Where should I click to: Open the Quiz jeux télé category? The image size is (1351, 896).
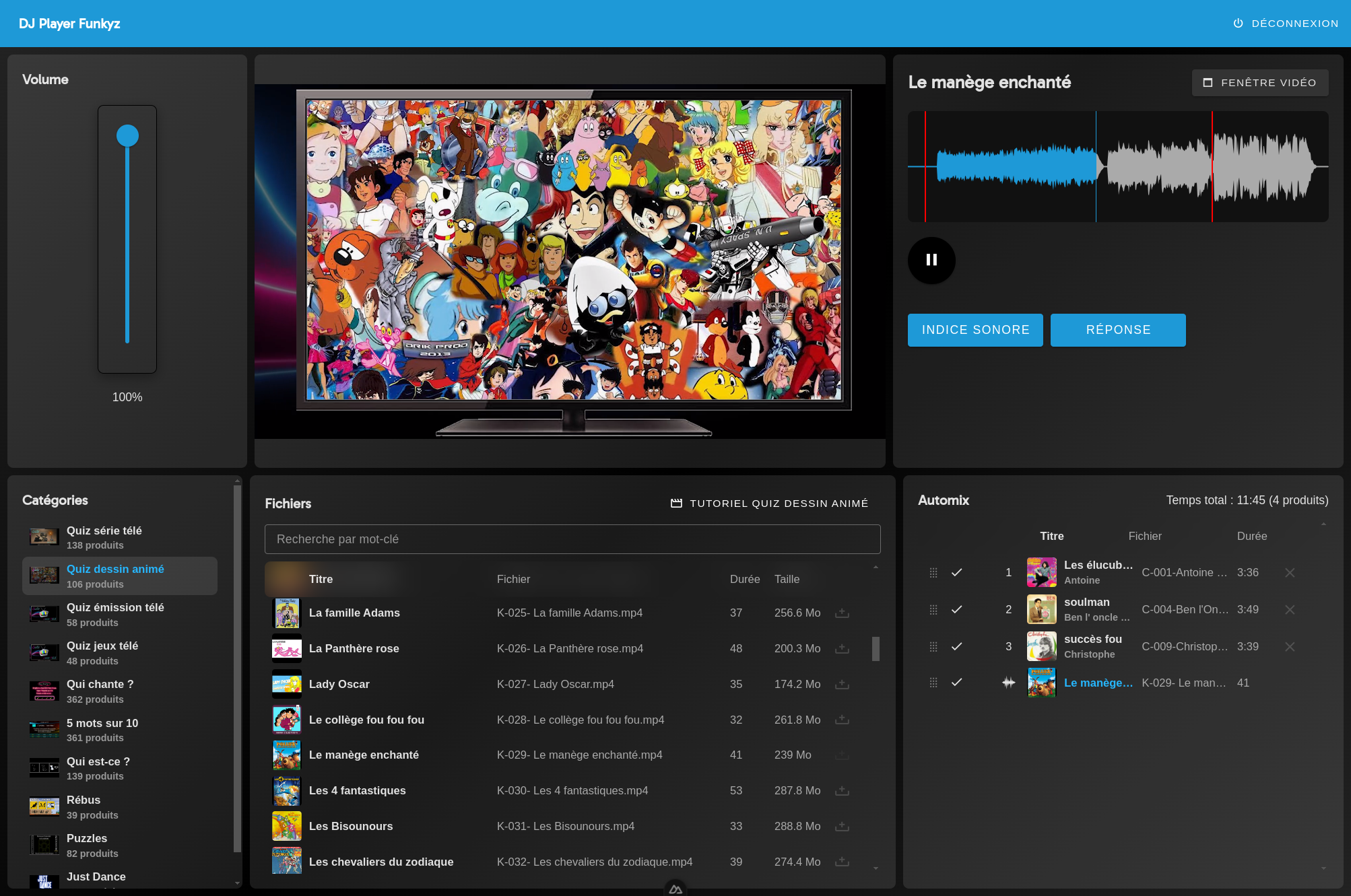coord(120,652)
